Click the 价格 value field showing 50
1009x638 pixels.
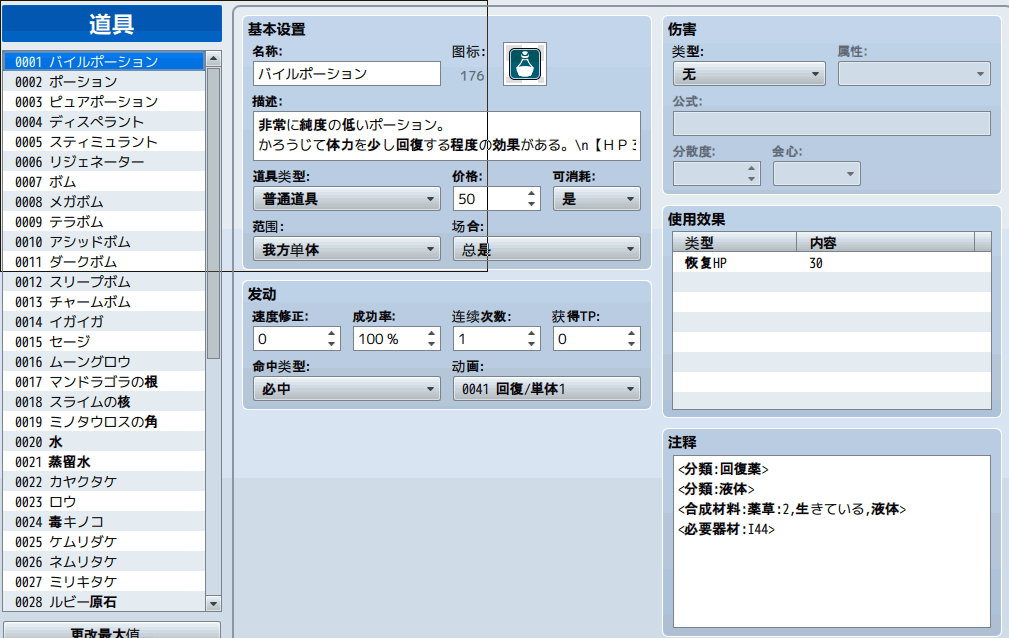(x=489, y=199)
